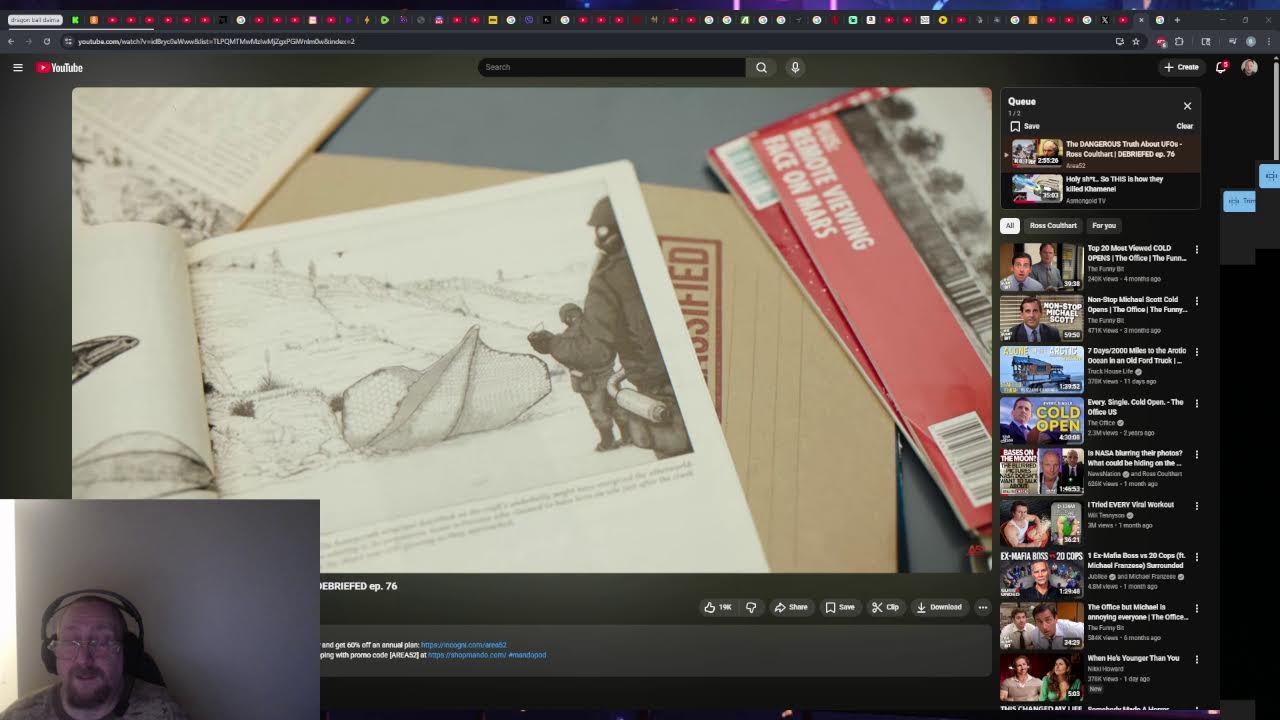Viewport: 1280px width, 720px height.
Task: Start voice search with the microphone icon
Action: point(795,67)
